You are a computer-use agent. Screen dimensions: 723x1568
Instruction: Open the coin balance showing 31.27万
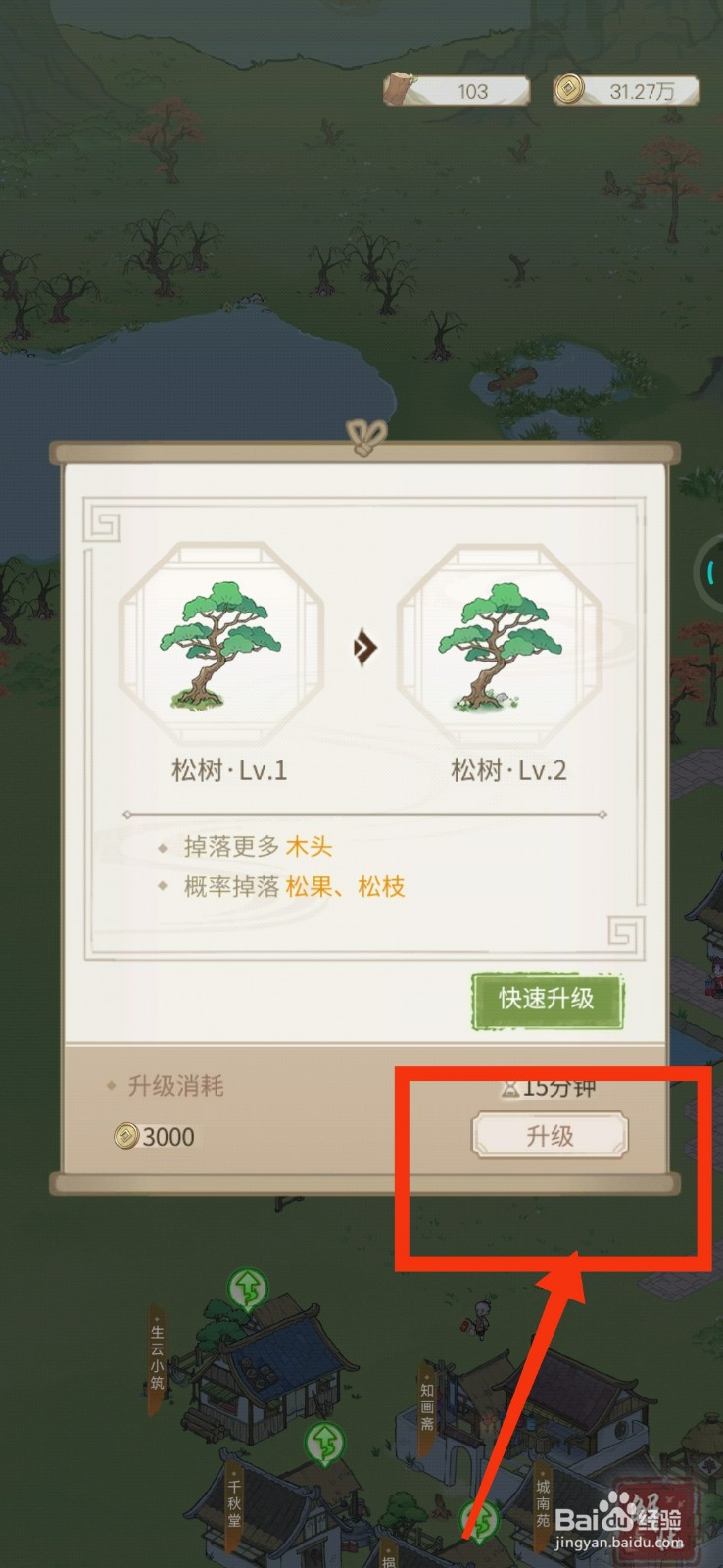[627, 90]
